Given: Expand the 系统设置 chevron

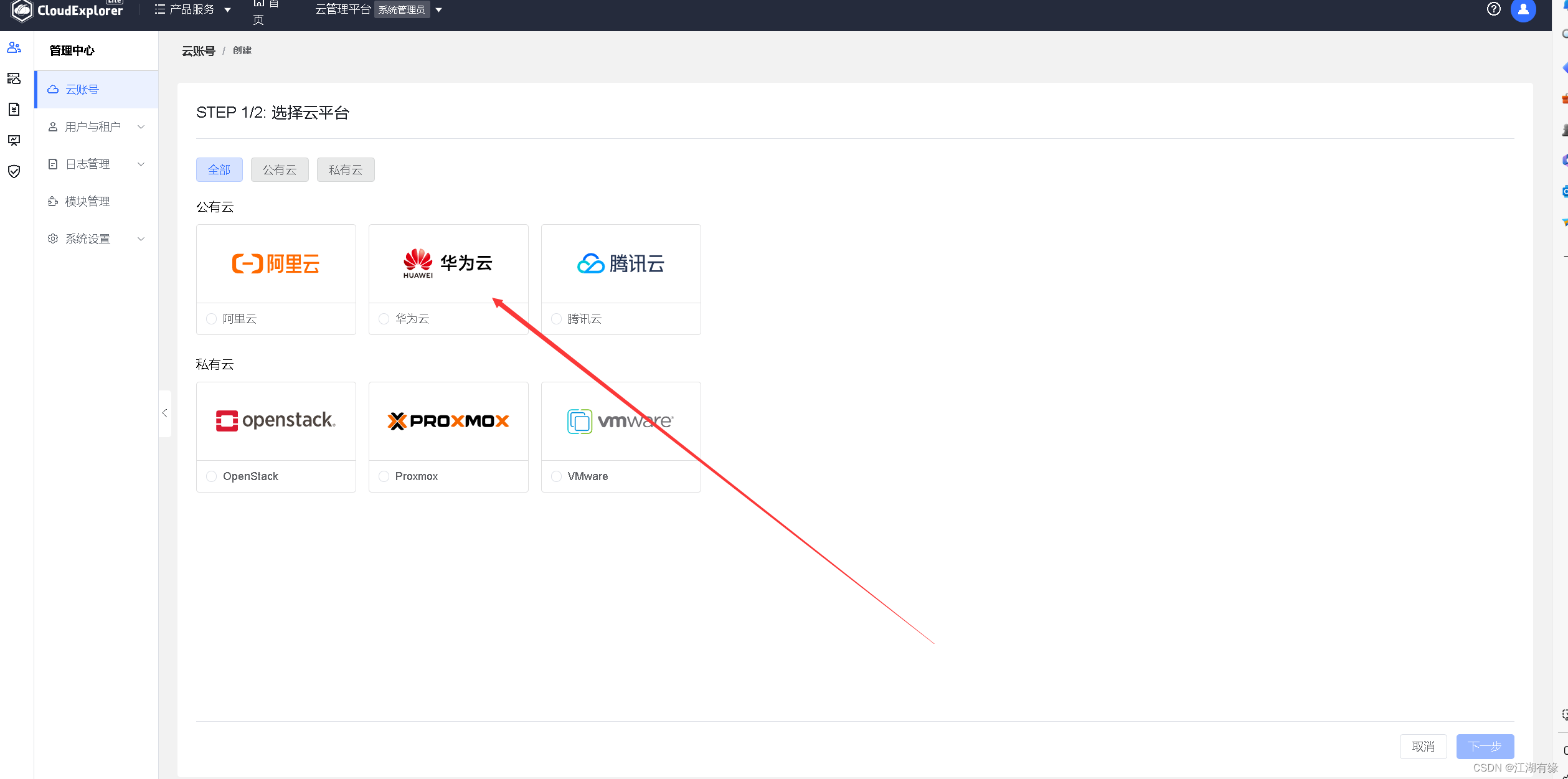Looking at the screenshot, I should [141, 239].
